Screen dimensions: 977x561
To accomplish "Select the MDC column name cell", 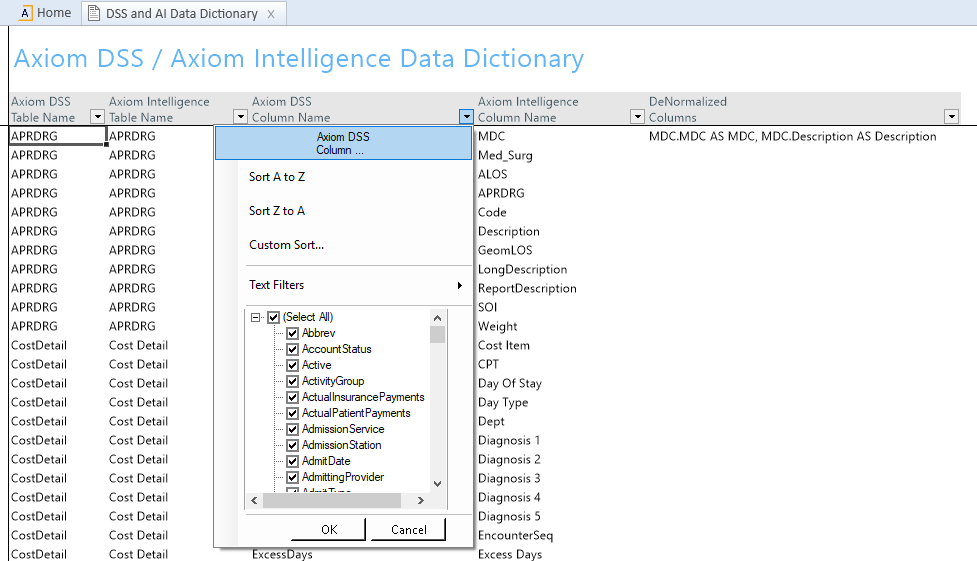I will click(x=492, y=136).
